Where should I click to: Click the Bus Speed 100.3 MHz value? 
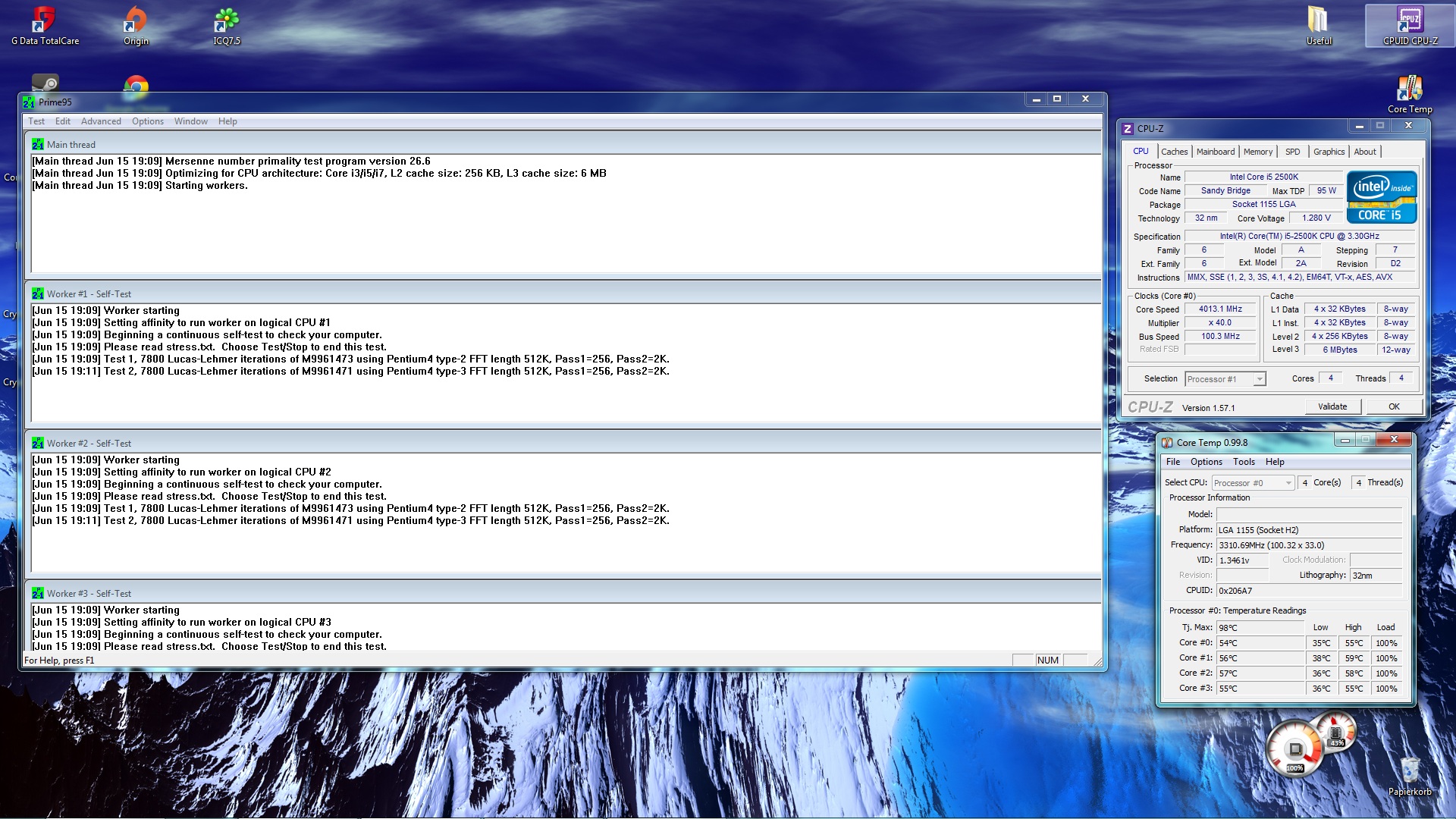pos(1220,337)
